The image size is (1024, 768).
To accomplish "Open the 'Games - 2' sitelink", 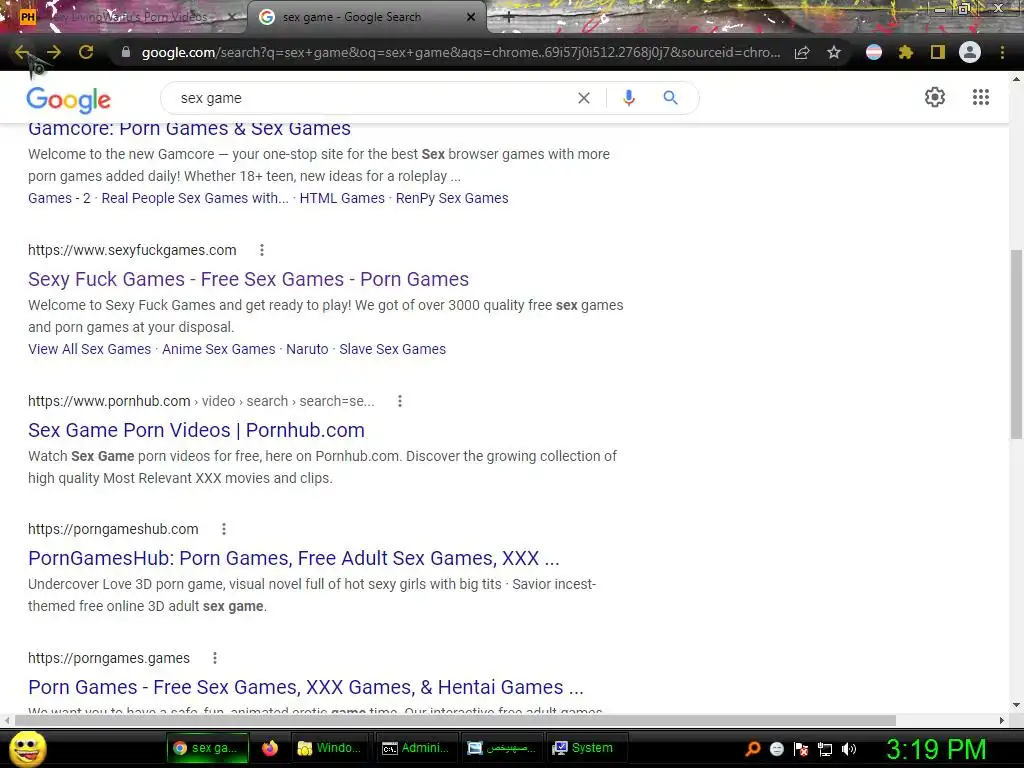I will click(x=59, y=198).
